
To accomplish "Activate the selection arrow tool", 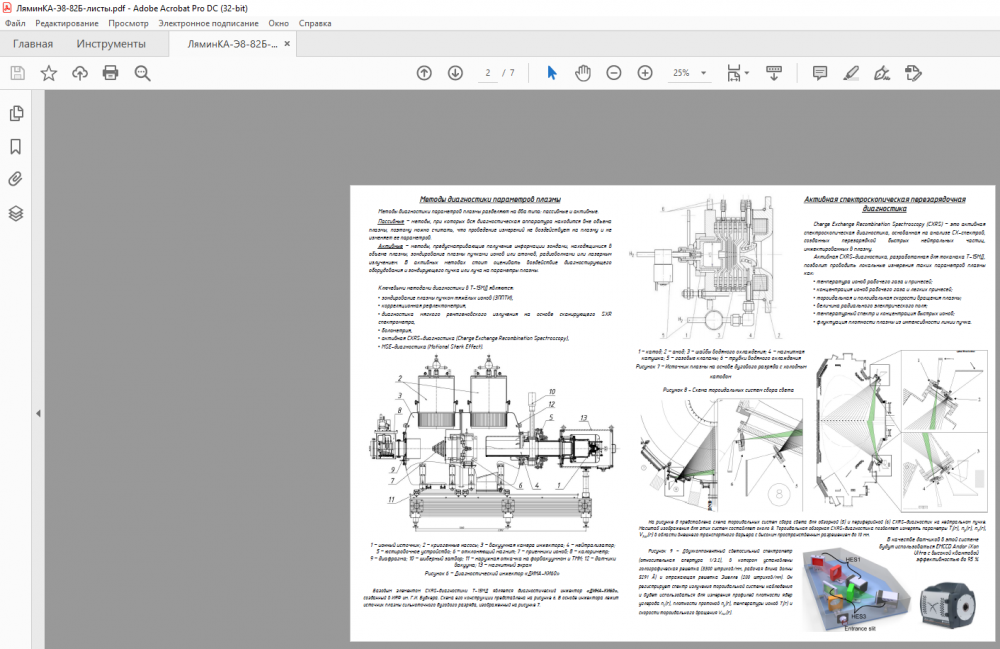I will coord(551,73).
